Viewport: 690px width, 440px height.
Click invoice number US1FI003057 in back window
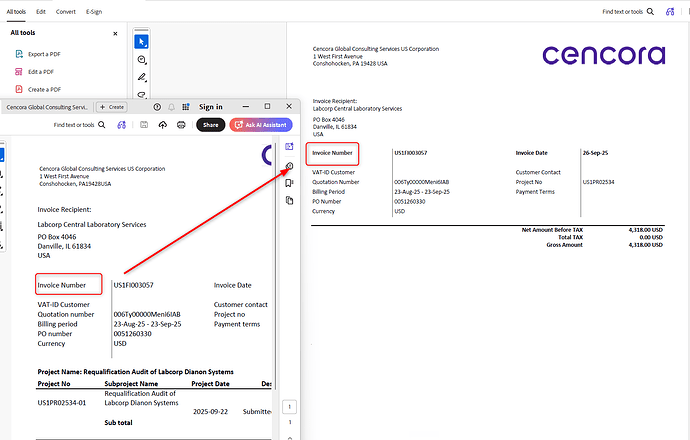(x=411, y=153)
